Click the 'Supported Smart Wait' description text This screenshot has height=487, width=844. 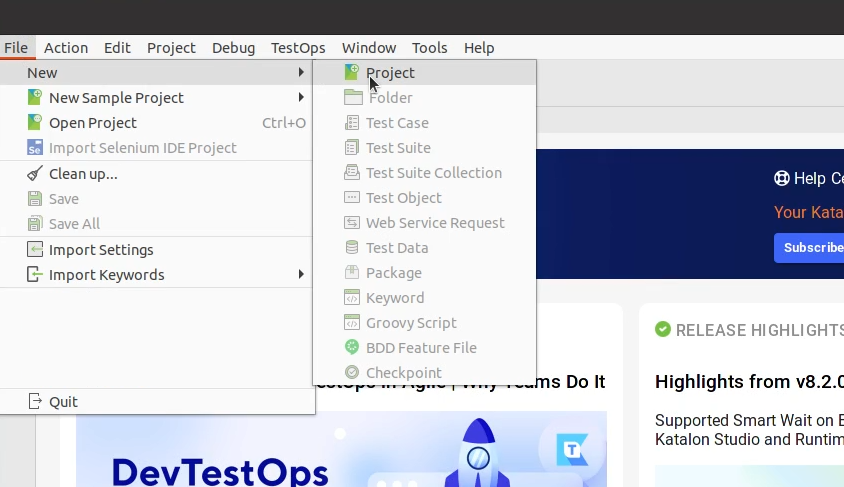point(749,429)
